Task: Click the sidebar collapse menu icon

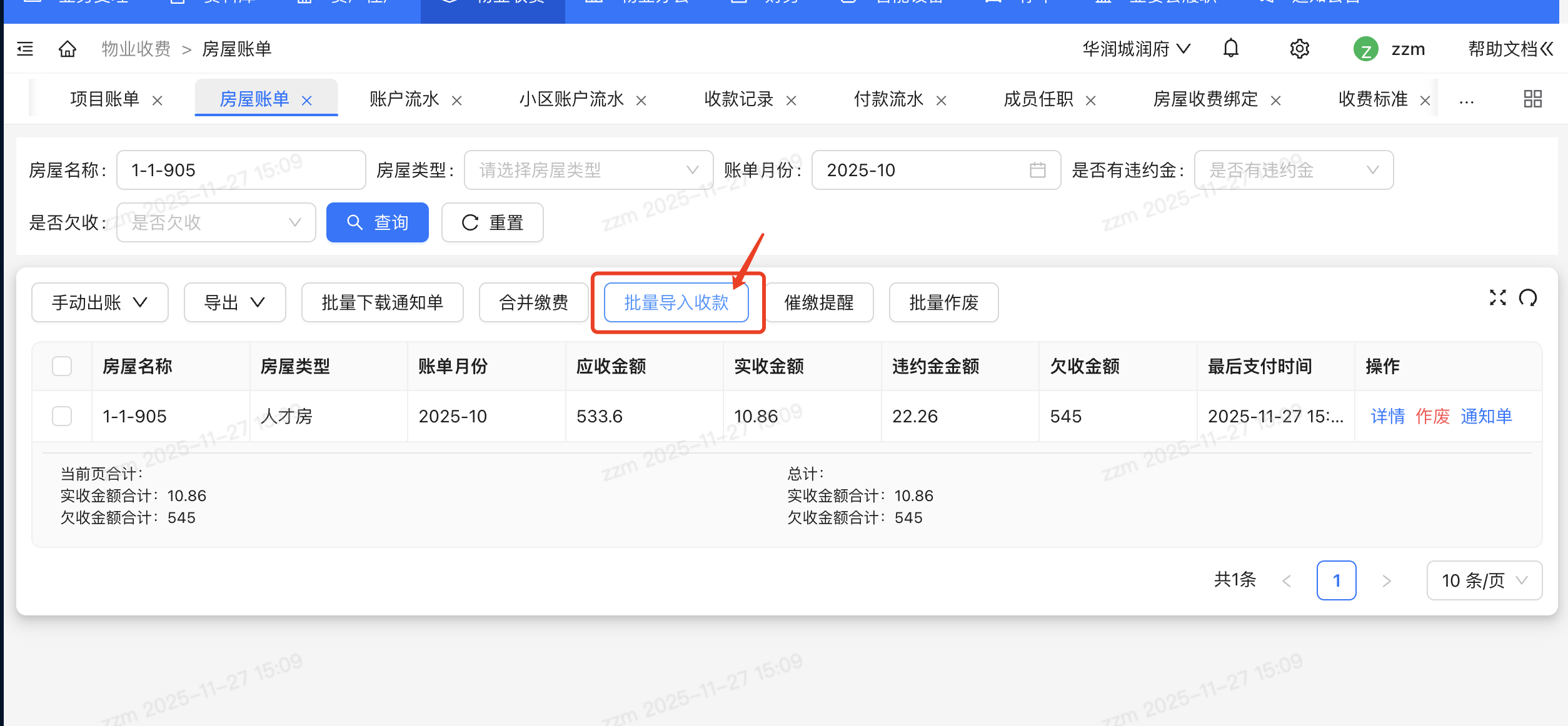Action: pyautogui.click(x=25, y=49)
